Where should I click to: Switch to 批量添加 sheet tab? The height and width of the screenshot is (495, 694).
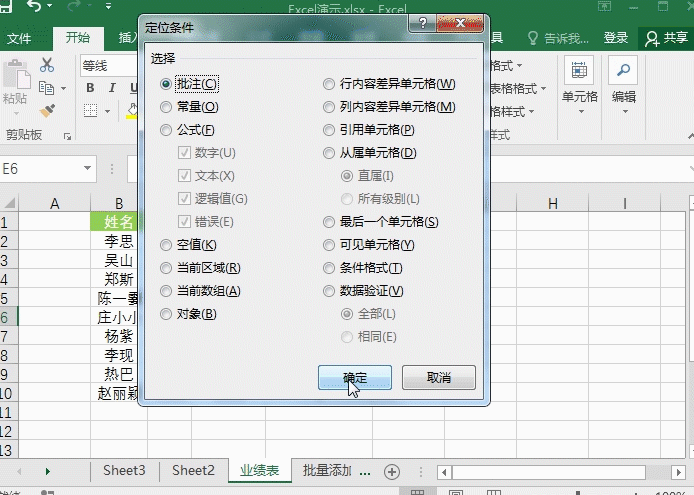click(327, 470)
